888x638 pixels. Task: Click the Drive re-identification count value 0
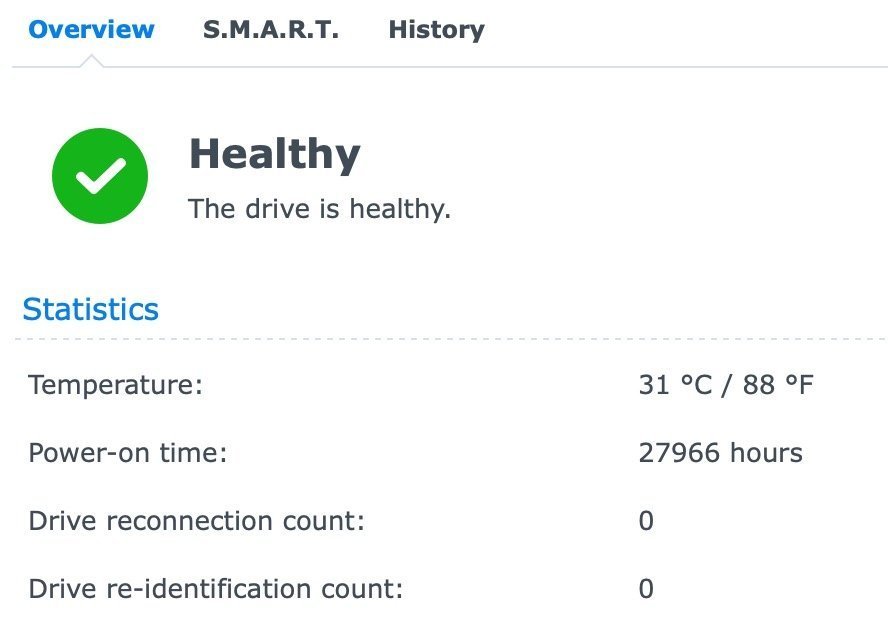(646, 589)
